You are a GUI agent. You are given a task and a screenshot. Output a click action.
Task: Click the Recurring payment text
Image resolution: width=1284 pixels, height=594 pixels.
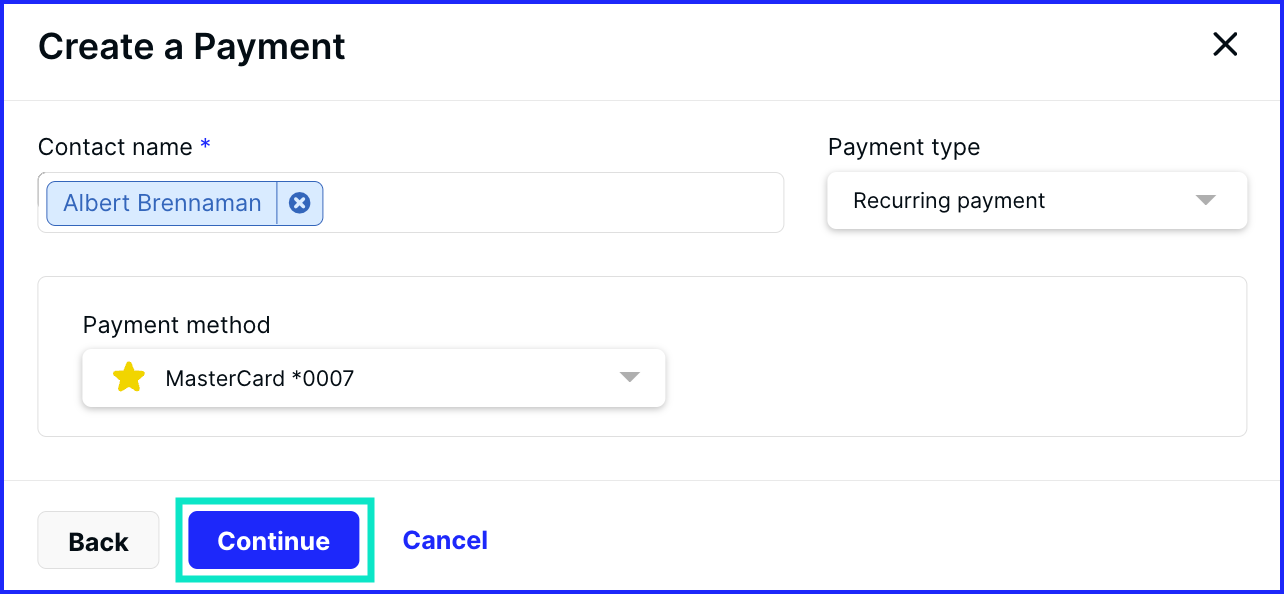point(949,200)
